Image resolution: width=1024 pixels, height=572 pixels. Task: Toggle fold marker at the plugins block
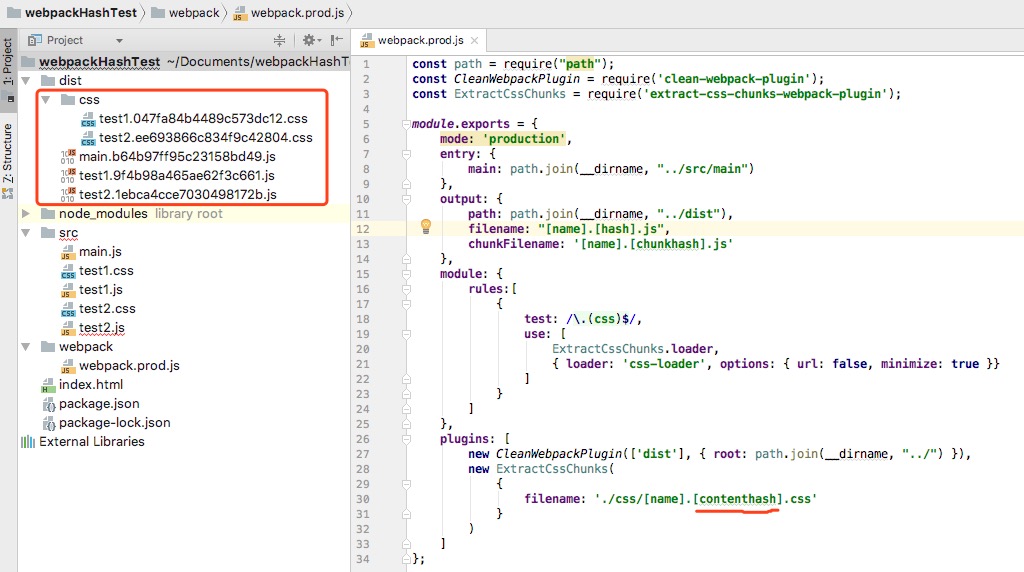[407, 438]
